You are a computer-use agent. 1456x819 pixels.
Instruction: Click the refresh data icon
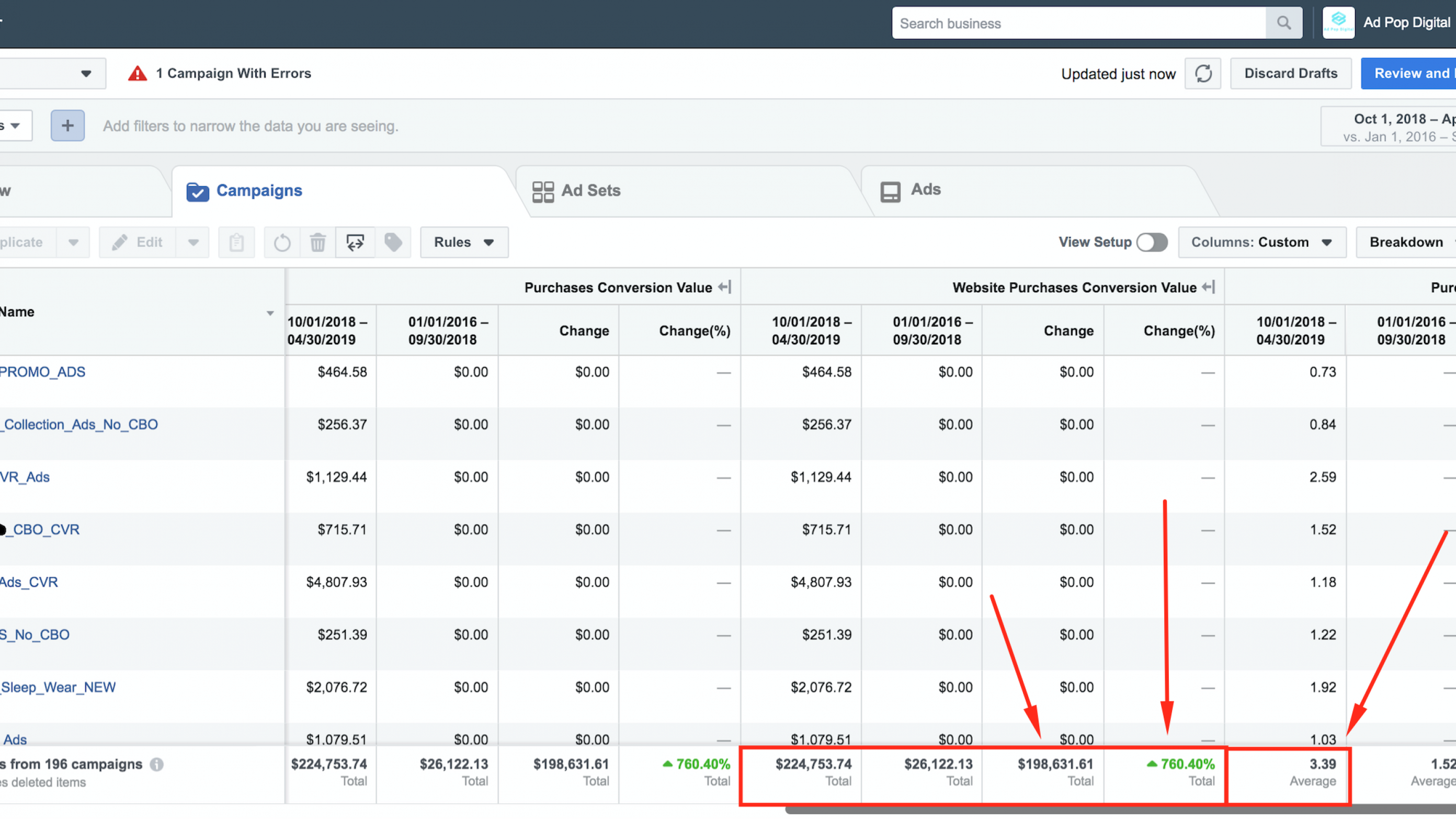pyautogui.click(x=1203, y=73)
